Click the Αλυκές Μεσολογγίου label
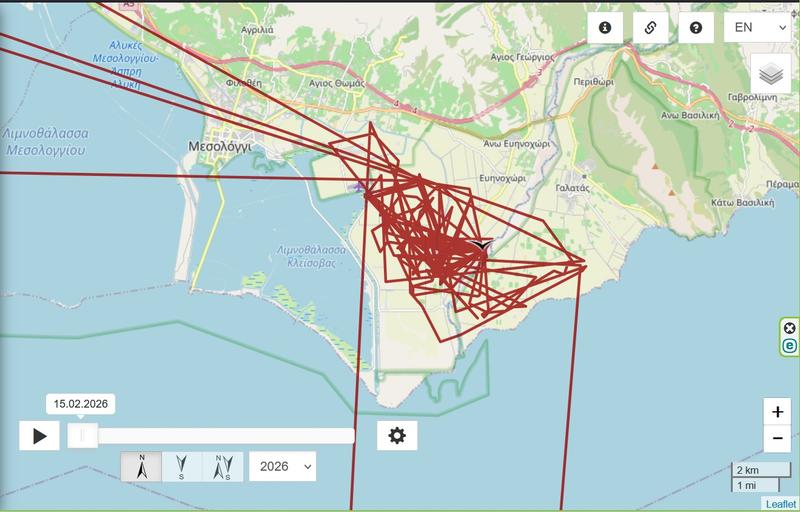Screen dimensions: 800x512 (x=126, y=65)
